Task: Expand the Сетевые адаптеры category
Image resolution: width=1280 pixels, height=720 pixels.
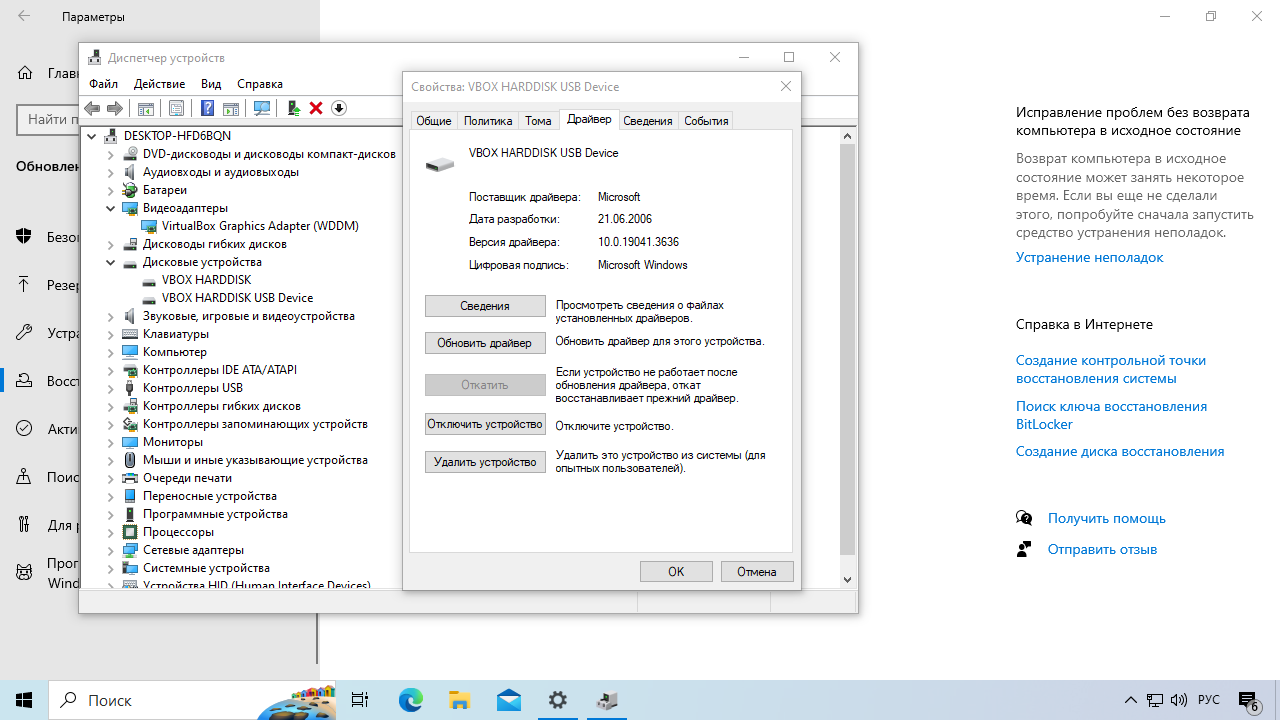Action: (x=111, y=550)
